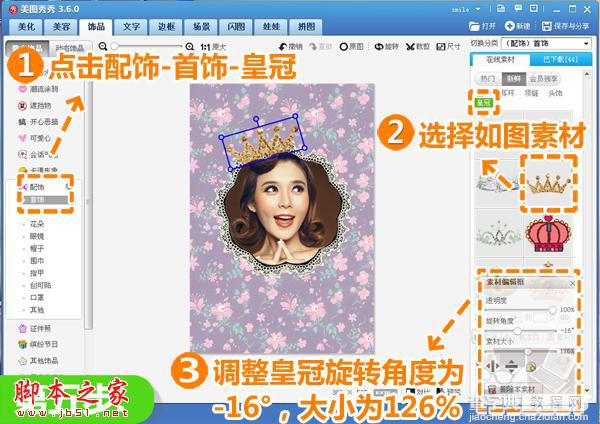Image resolution: width=600 pixels, height=424 pixels.
Task: Collapse the 配饰 category
Action: pyautogui.click(x=36, y=187)
